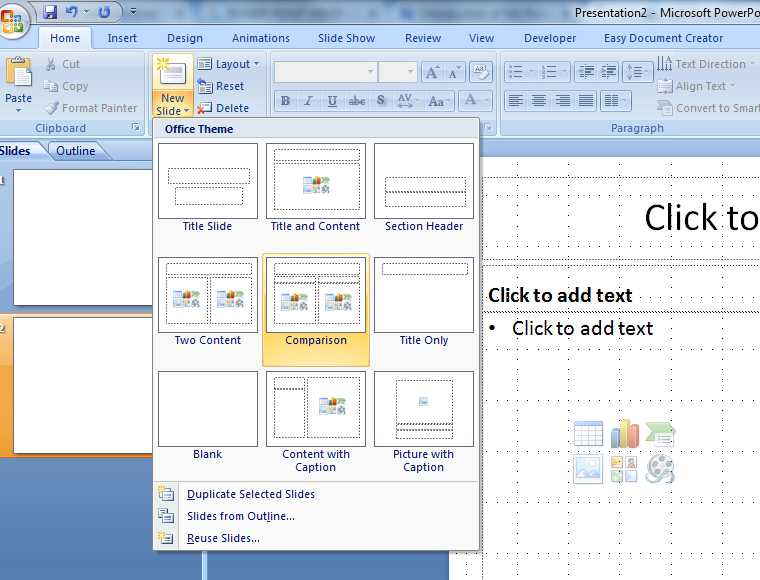This screenshot has height=580, width=760.
Task: Choose the Title Slide layout
Action: (207, 188)
